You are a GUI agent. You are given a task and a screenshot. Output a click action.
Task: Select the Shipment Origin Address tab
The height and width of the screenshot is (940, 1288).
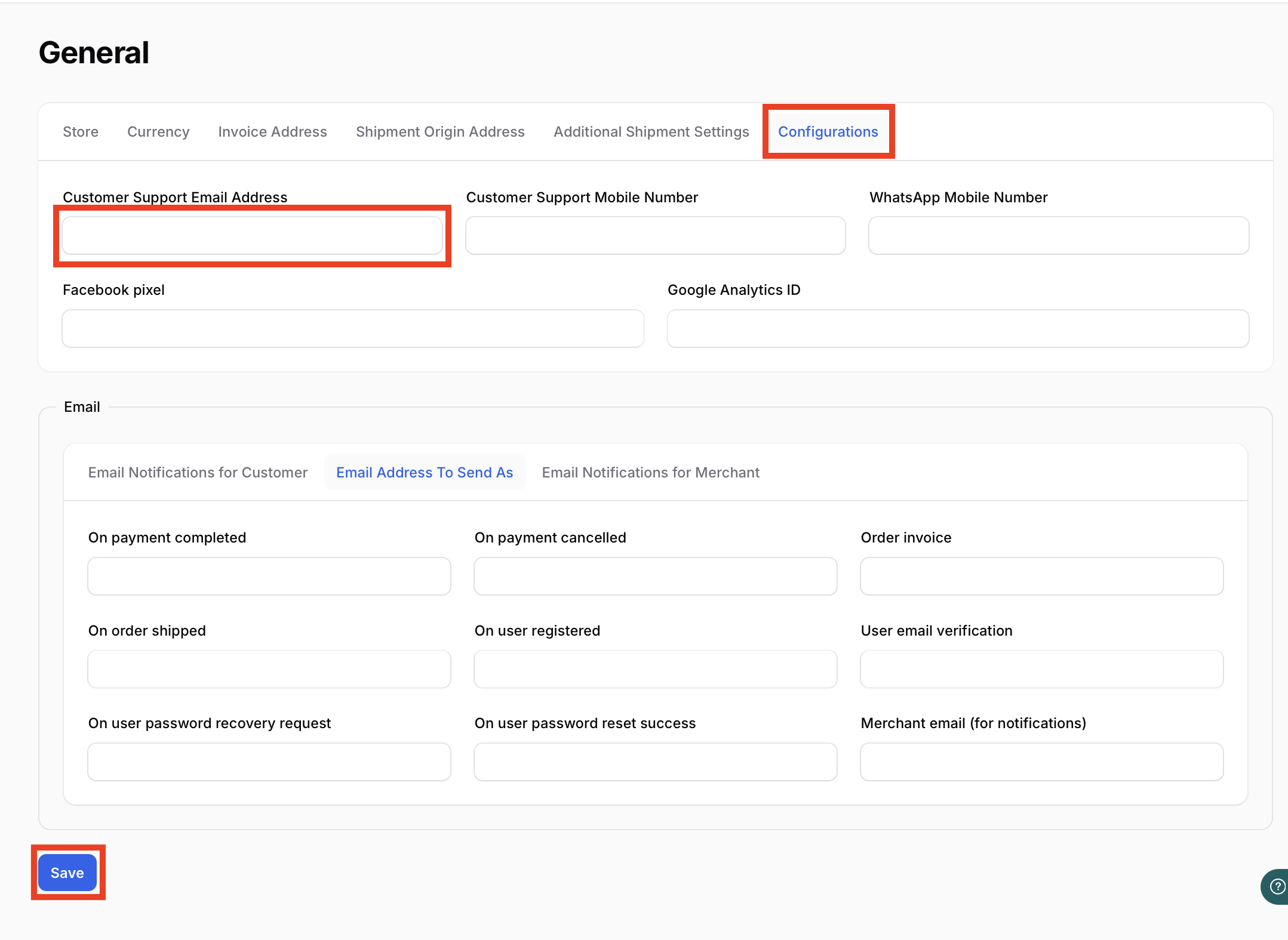click(x=440, y=132)
